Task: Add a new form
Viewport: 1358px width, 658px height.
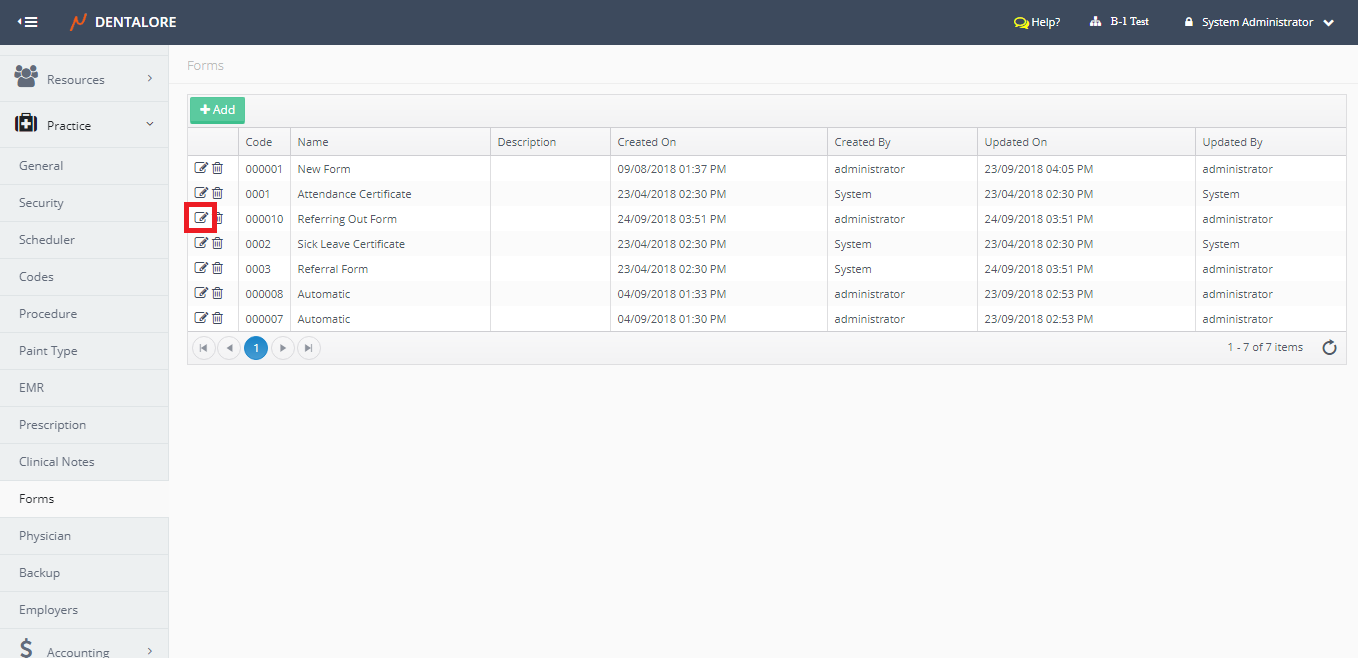Action: [217, 110]
